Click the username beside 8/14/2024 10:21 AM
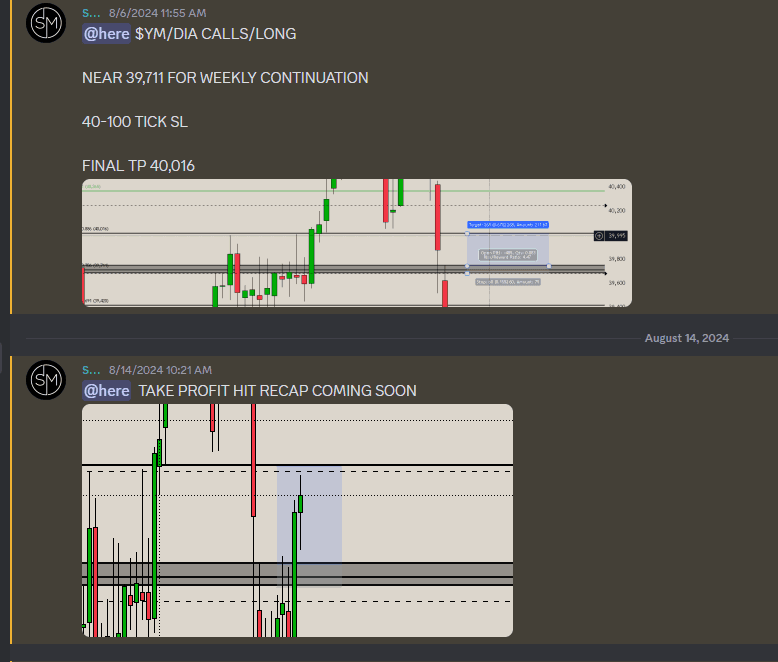Viewport: 778px width, 662px height. tap(91, 370)
